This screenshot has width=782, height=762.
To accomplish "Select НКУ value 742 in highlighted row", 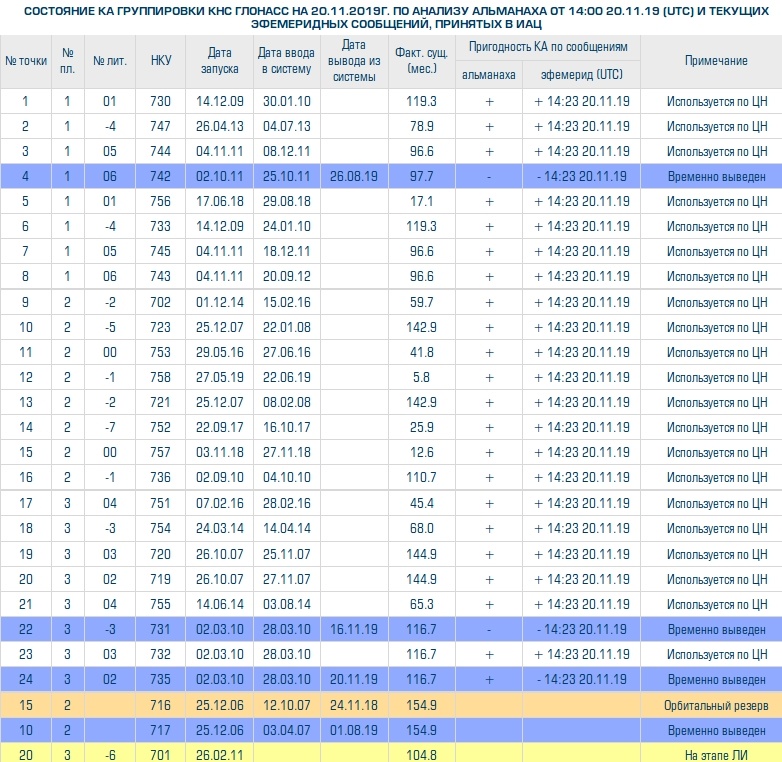I will pos(161,177).
